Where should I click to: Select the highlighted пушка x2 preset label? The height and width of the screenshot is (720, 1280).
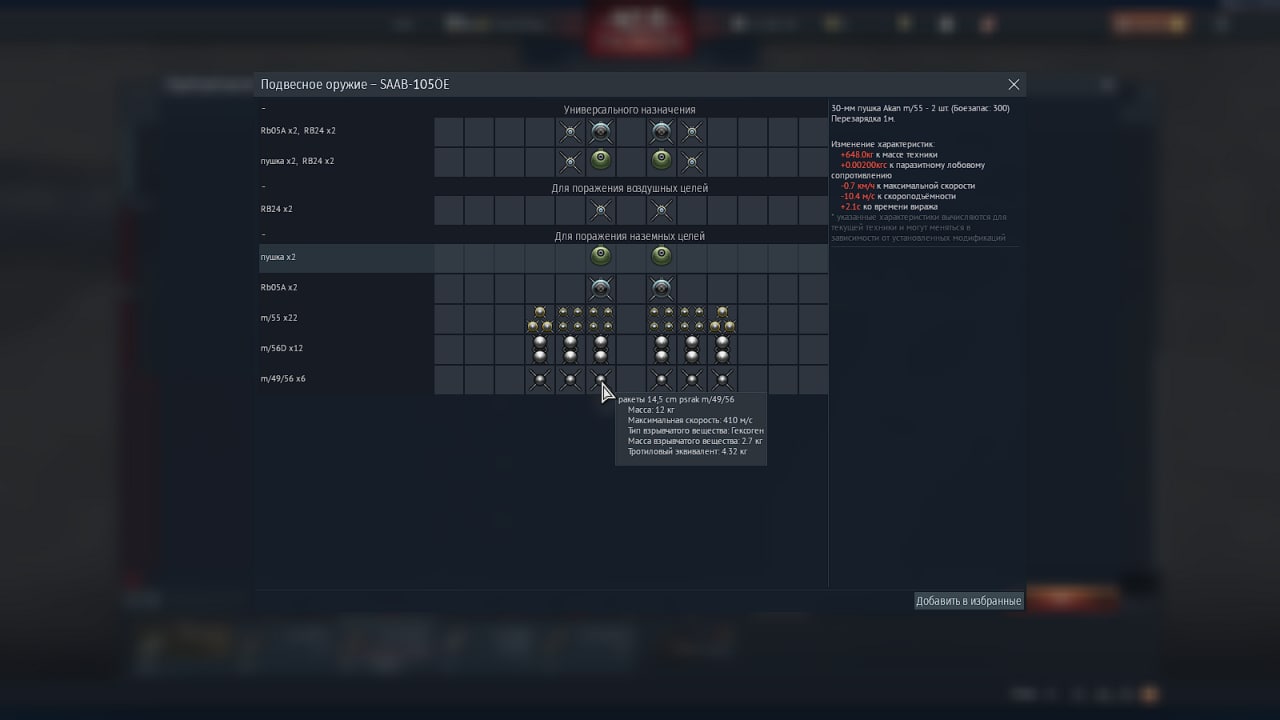point(278,257)
